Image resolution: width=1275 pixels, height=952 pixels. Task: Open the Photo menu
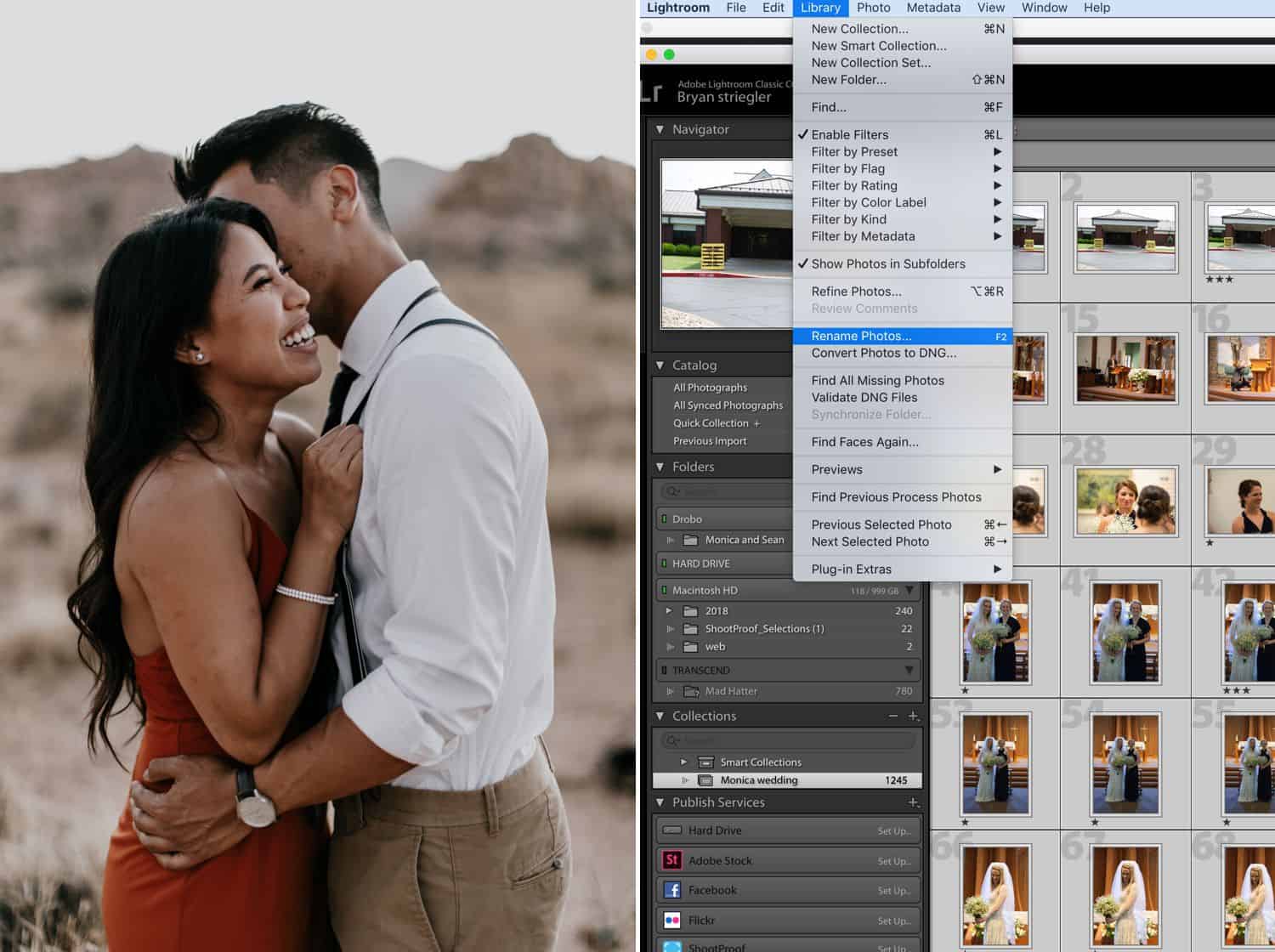coord(873,8)
